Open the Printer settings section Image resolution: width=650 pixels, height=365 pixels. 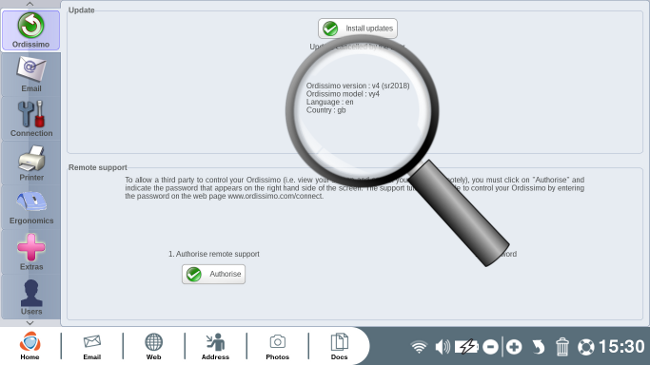pos(31,163)
